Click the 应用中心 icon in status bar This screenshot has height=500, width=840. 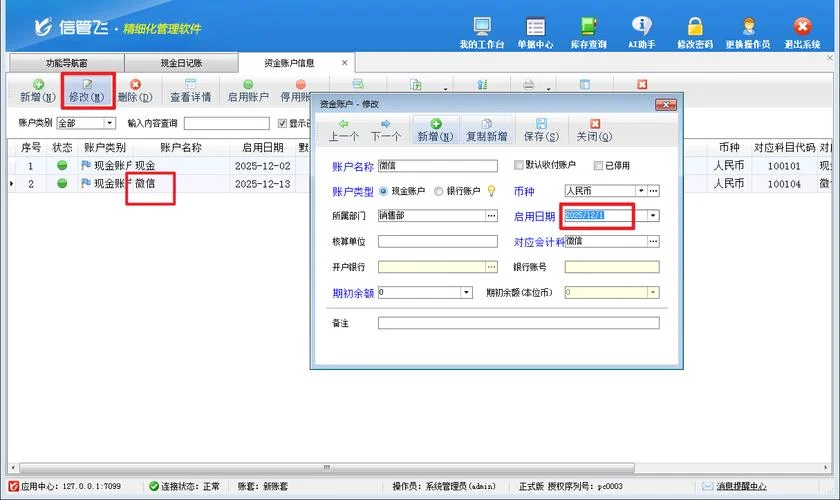coord(13,486)
